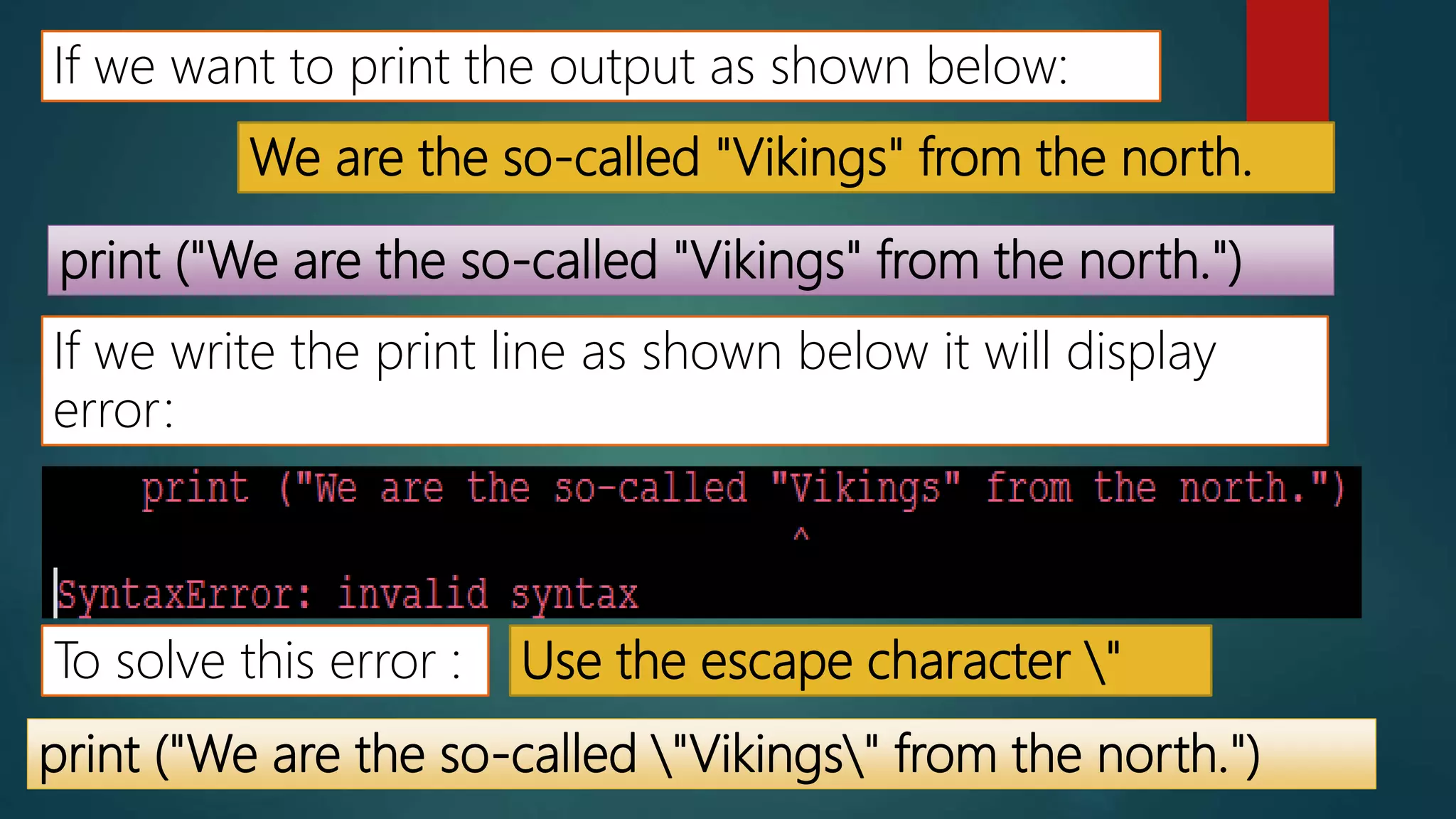Click the yellow Vikings output text box
1456x819 pixels.
click(786, 157)
